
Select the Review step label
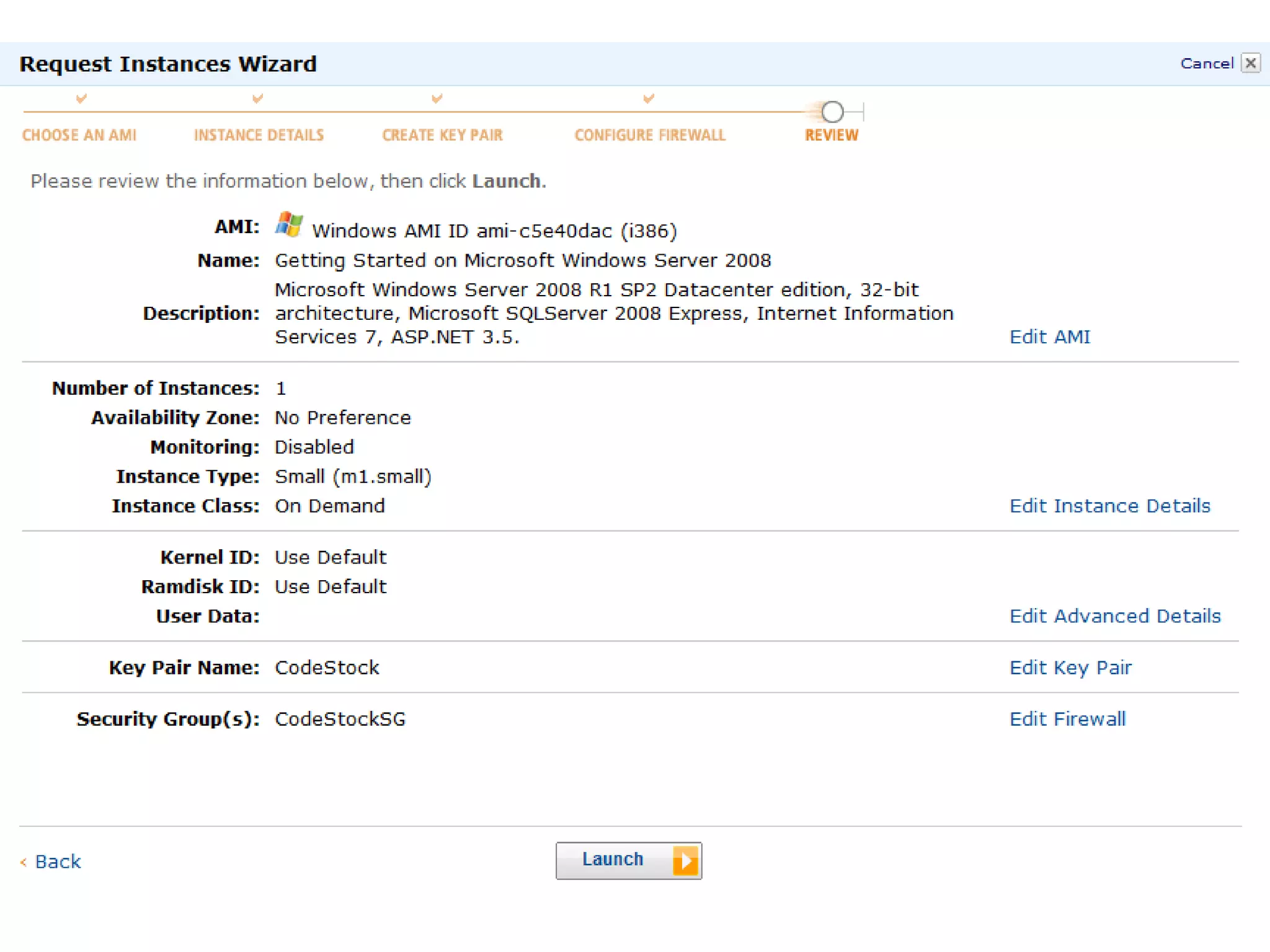coord(831,135)
